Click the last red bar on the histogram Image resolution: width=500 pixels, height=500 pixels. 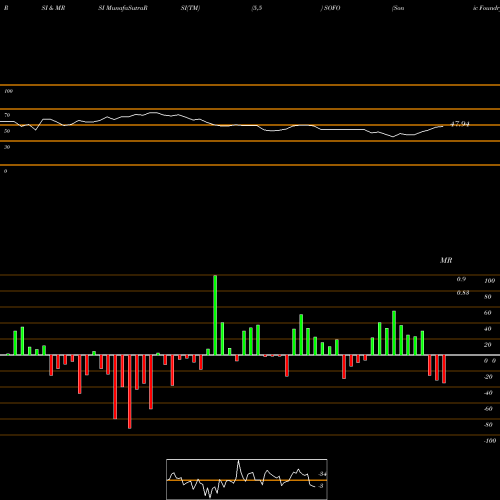pyautogui.click(x=444, y=369)
